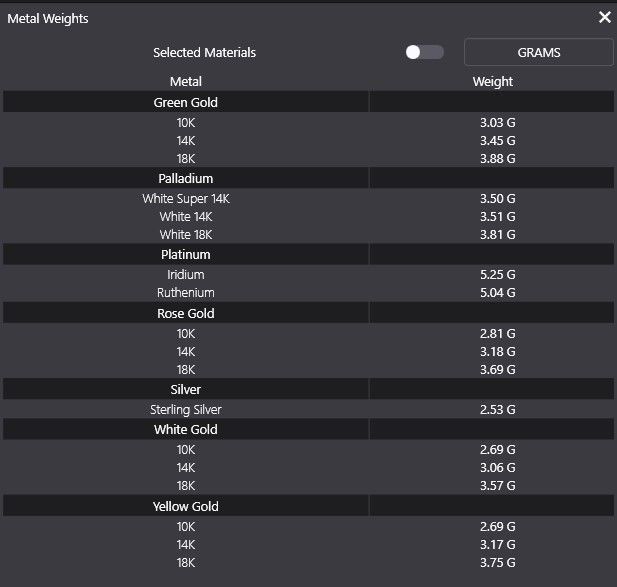Image resolution: width=617 pixels, height=587 pixels.
Task: Select the White Gold group header
Action: (186, 429)
